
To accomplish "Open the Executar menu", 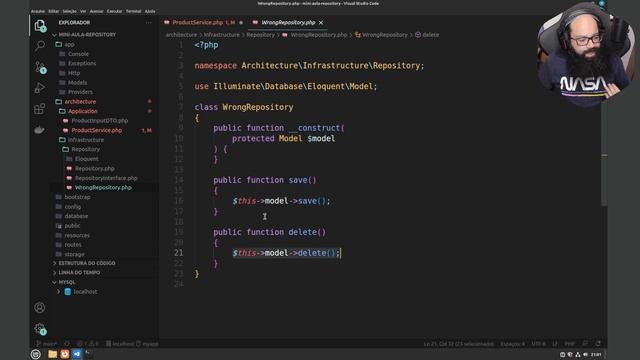I will click(114, 11).
